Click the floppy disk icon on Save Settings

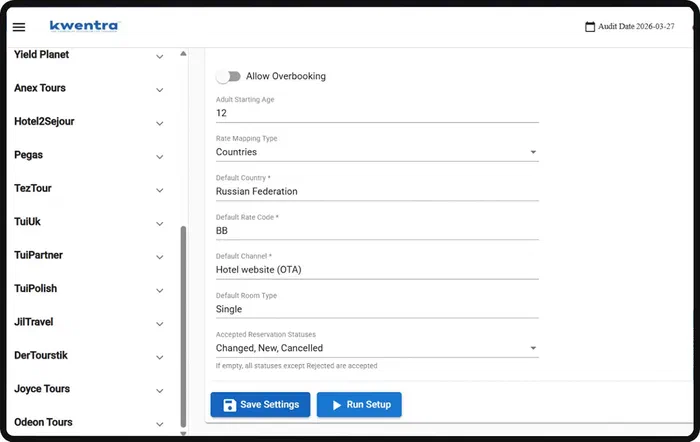click(229, 405)
